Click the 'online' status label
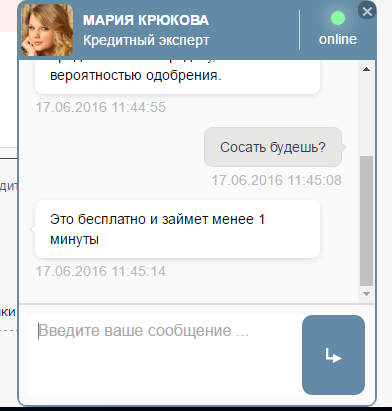The height and width of the screenshot is (411, 392). 338,39
